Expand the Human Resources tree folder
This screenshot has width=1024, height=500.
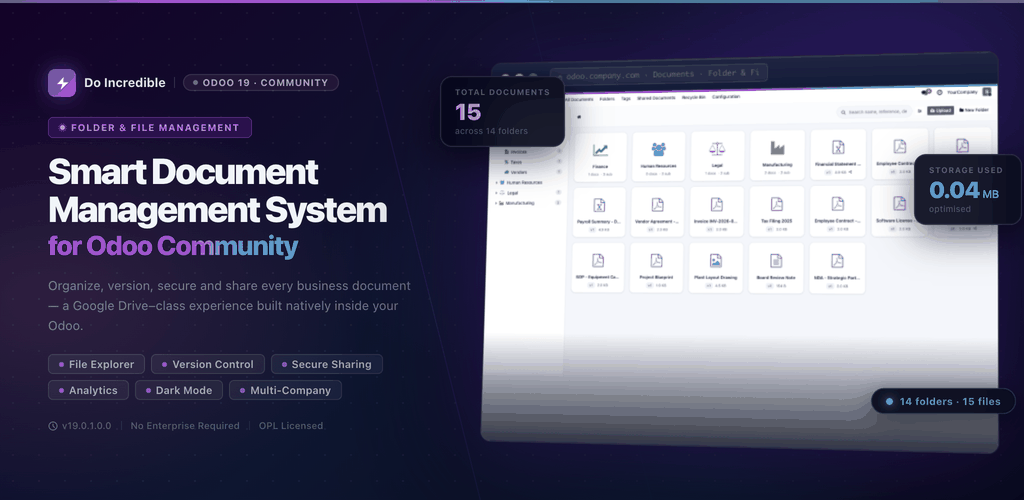click(x=497, y=183)
